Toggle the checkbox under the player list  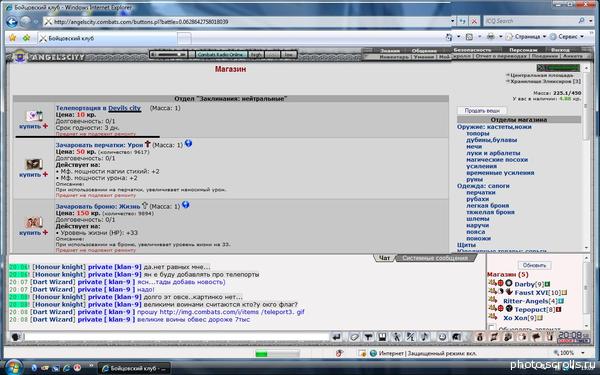[492, 328]
